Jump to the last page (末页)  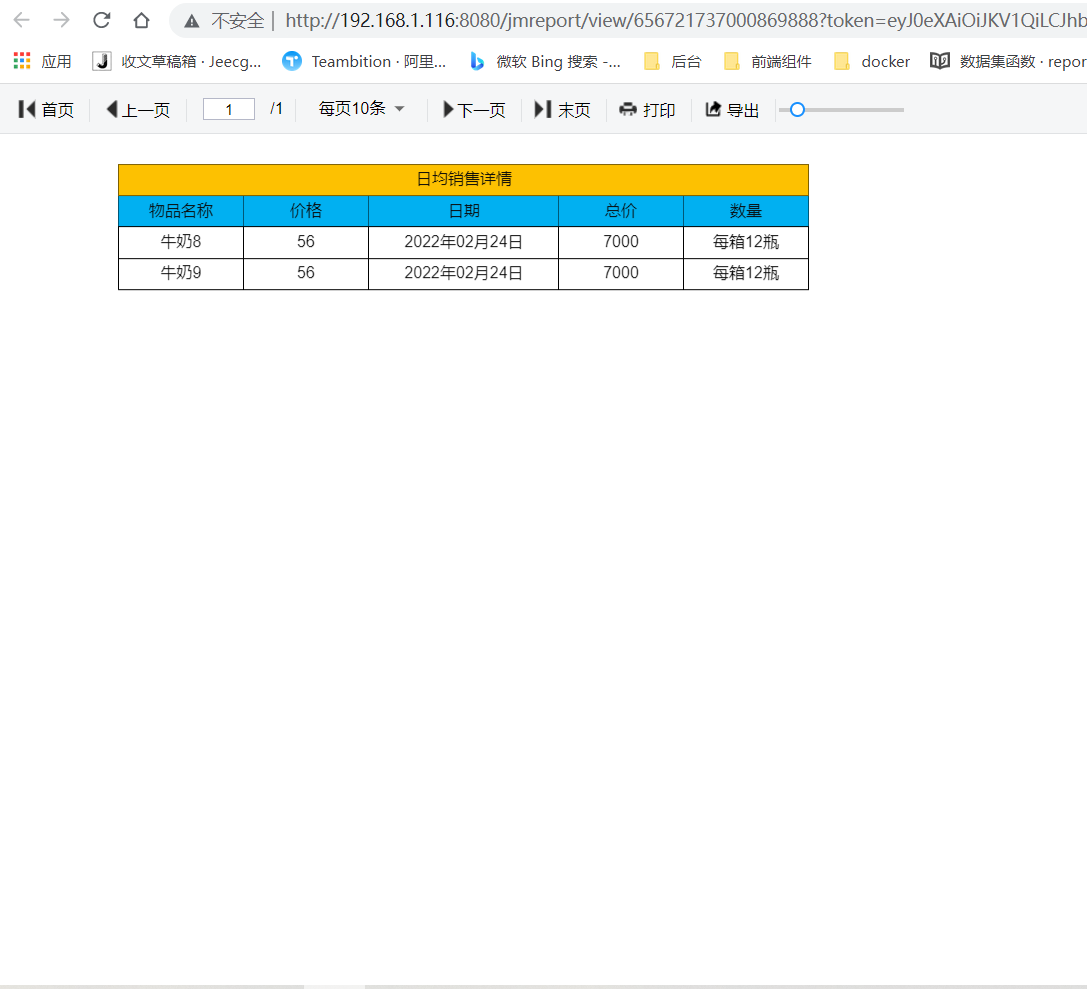(x=562, y=110)
